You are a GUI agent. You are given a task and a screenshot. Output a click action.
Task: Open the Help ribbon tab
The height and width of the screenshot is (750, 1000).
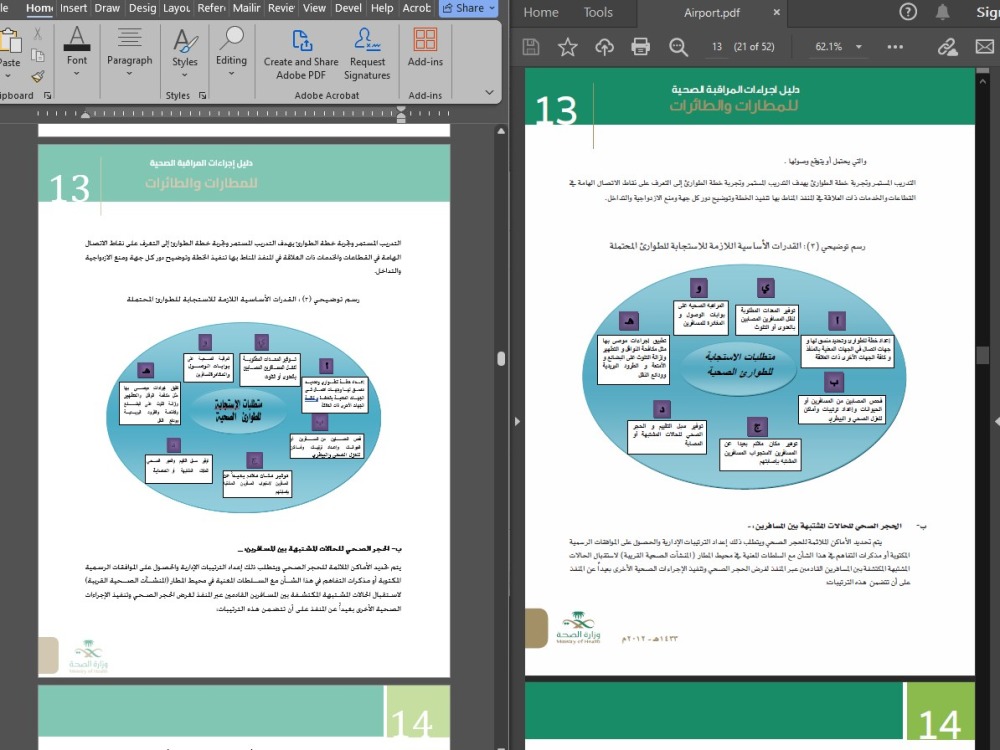coord(382,8)
